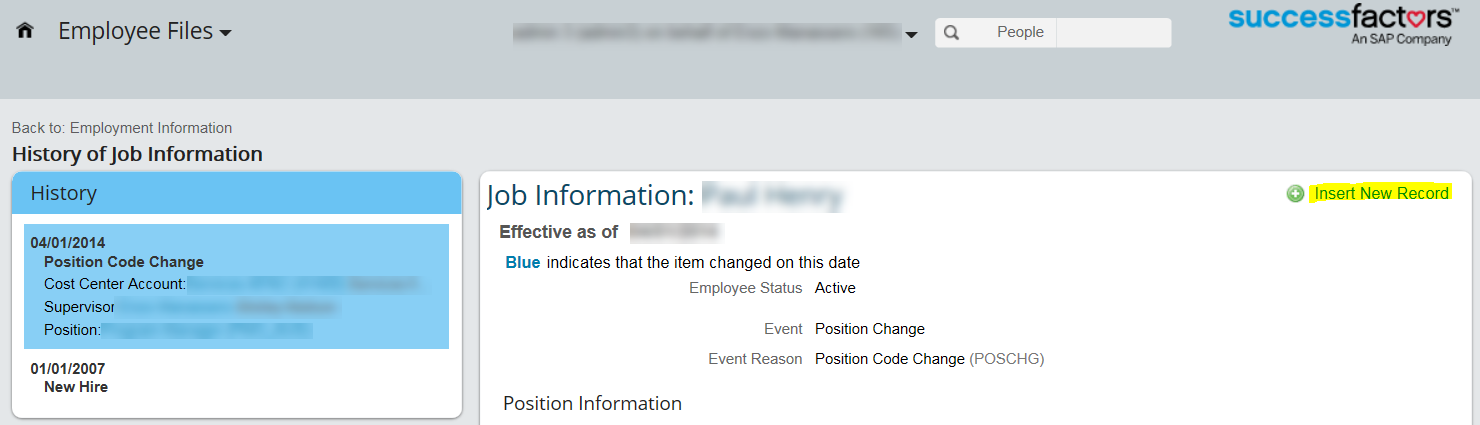This screenshot has height=425, width=1480.
Task: Click into the people search text field
Action: 1113,32
